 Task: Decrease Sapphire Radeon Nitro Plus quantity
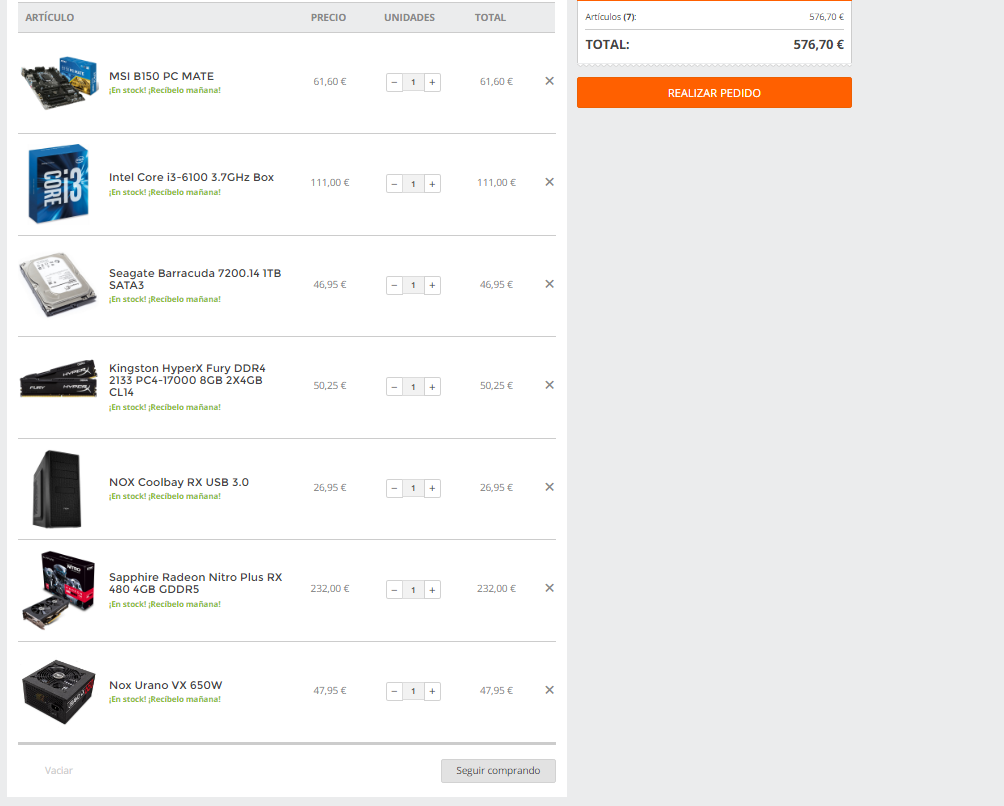[394, 590]
